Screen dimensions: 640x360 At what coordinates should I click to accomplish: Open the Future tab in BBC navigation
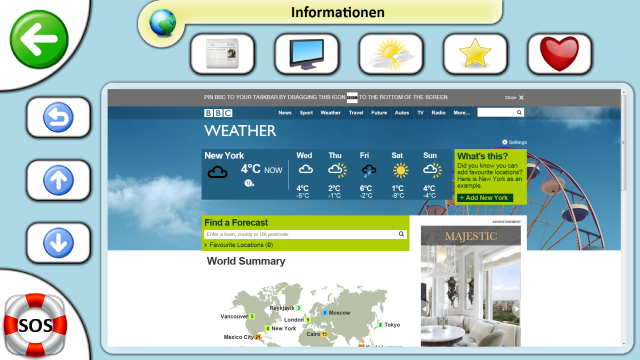pyautogui.click(x=379, y=113)
